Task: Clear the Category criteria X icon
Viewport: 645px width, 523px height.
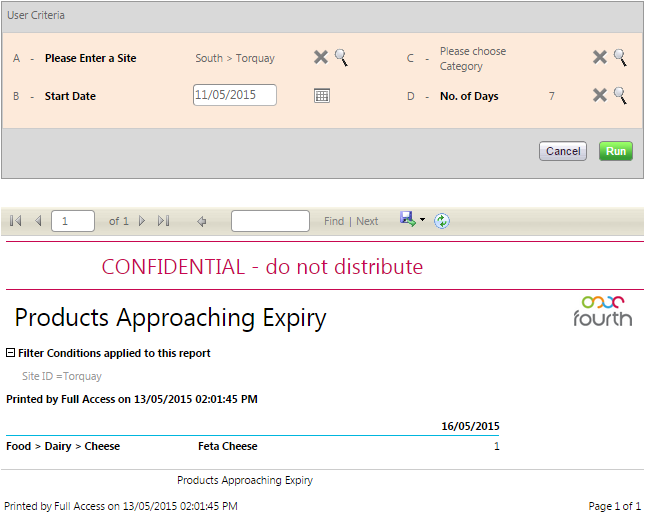Action: pyautogui.click(x=600, y=58)
